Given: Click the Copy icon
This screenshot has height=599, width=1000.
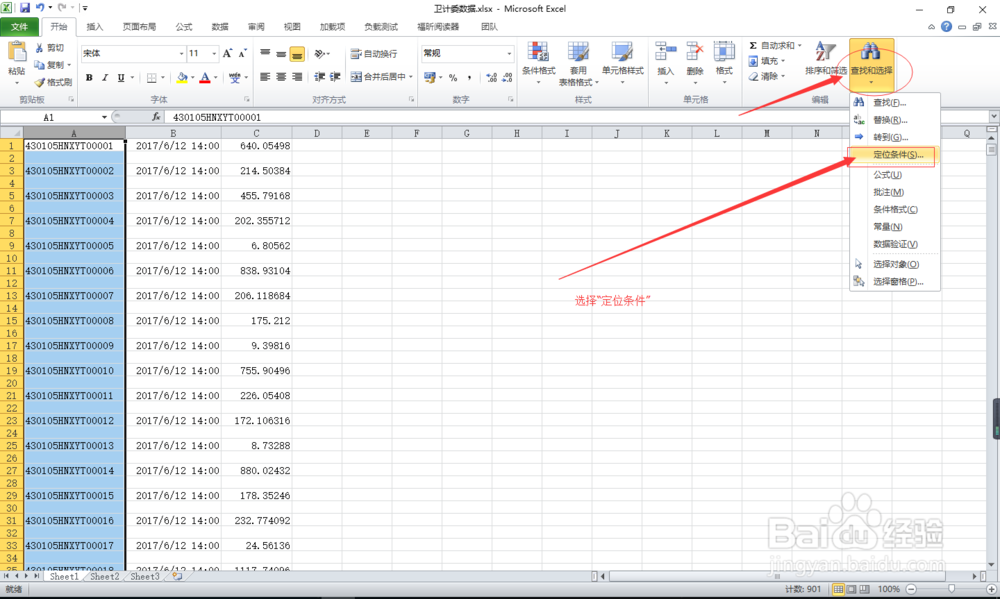Looking at the screenshot, I should point(40,65).
